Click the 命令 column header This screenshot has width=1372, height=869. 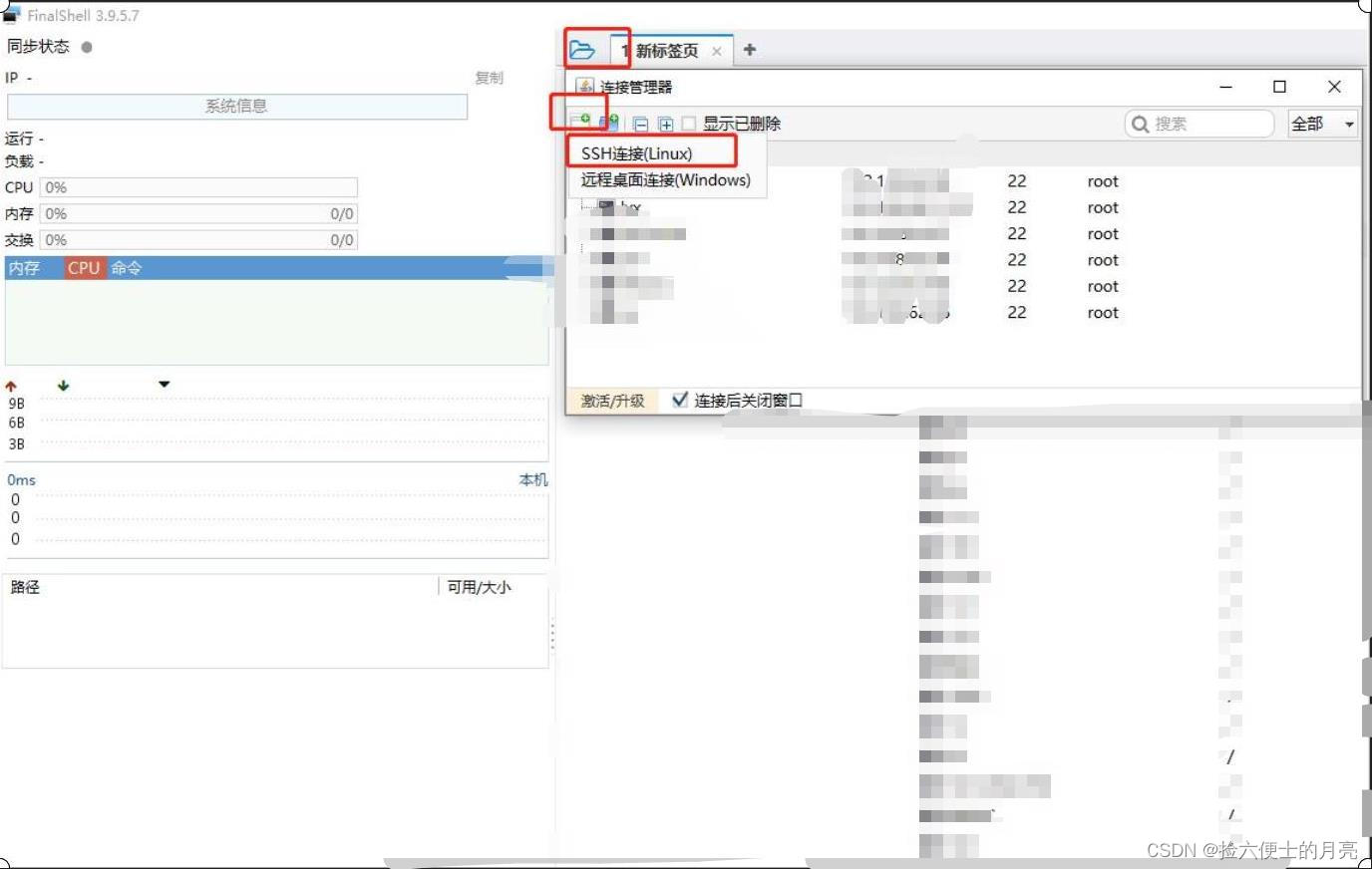pyautogui.click(x=127, y=268)
